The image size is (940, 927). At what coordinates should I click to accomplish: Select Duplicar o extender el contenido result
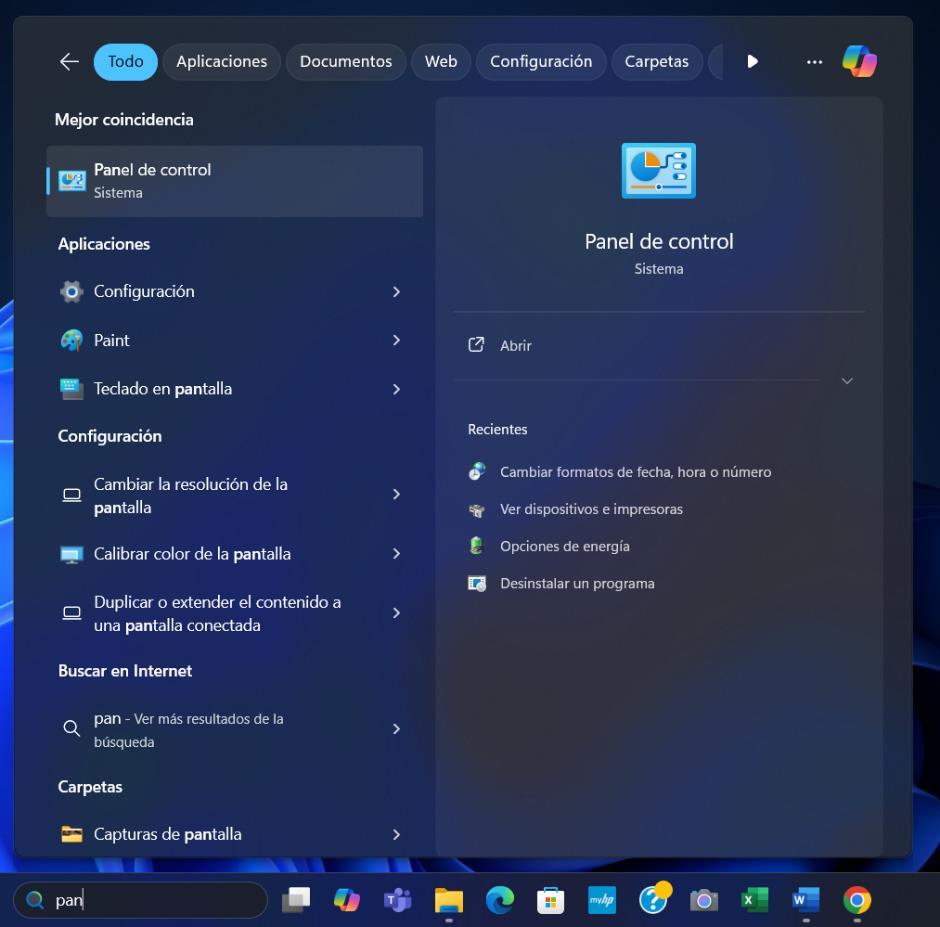(x=234, y=613)
